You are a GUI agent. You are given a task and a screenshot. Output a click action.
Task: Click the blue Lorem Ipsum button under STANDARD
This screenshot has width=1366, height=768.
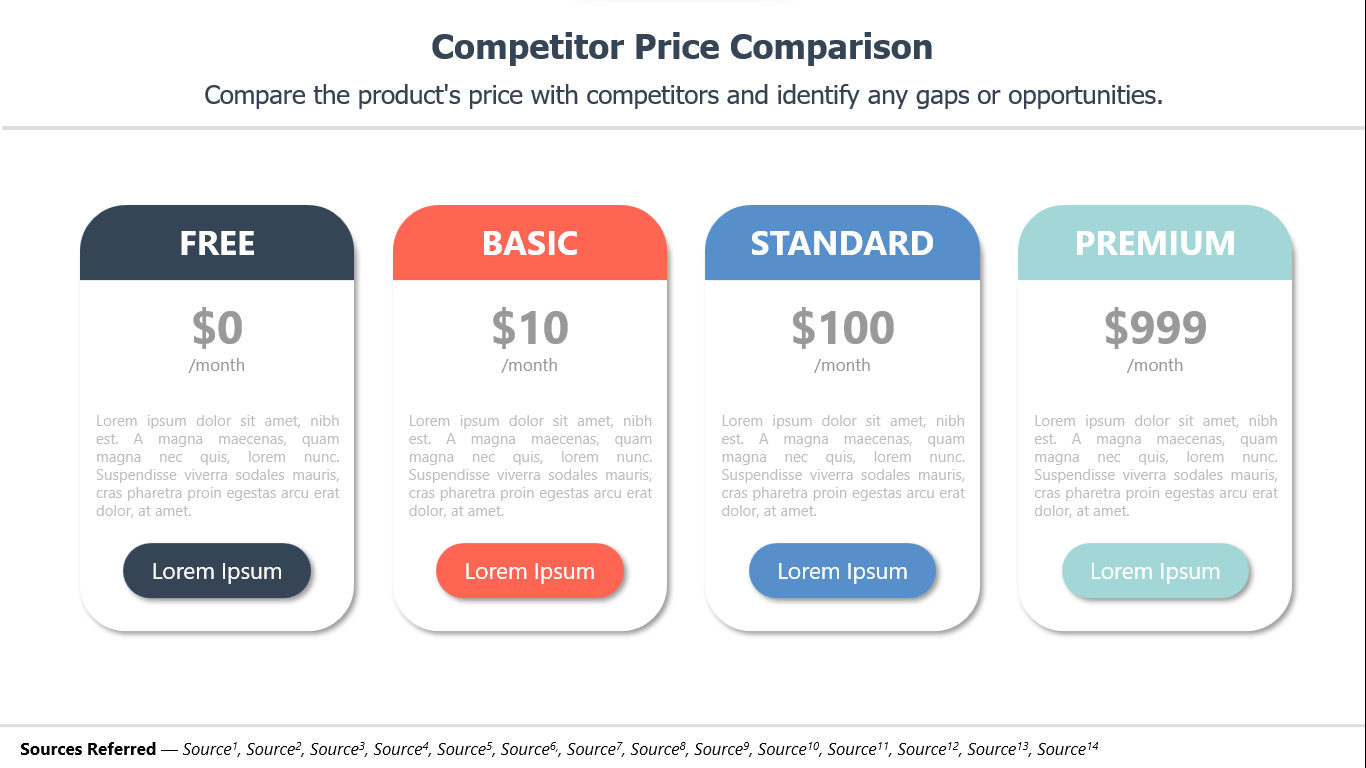pyautogui.click(x=842, y=571)
